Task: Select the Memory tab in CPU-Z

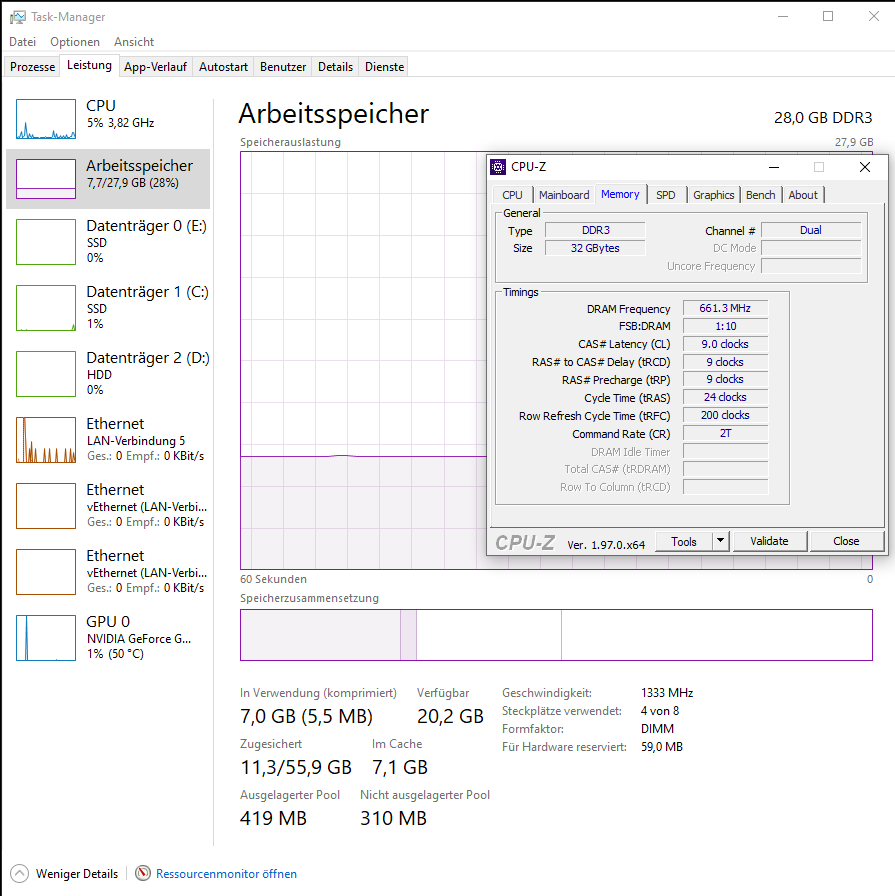Action: click(x=620, y=194)
